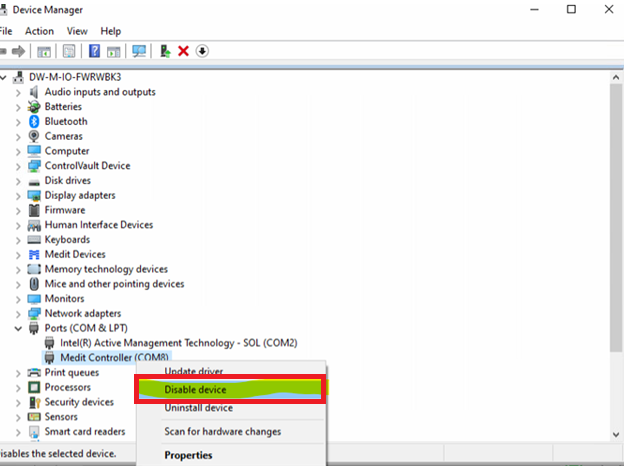Click the Bluetooth category icon
The width and height of the screenshot is (624, 466).
click(34, 121)
